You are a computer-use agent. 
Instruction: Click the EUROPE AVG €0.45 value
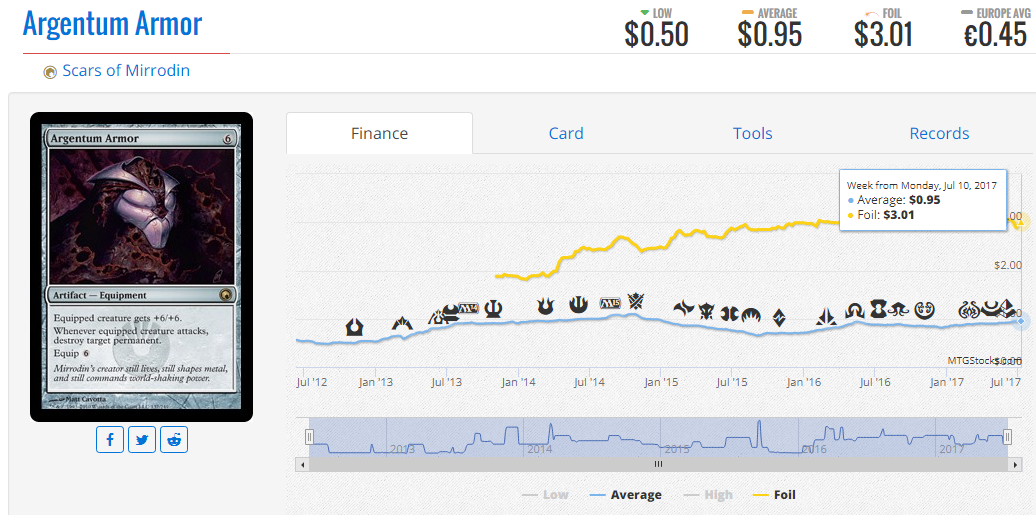[996, 35]
